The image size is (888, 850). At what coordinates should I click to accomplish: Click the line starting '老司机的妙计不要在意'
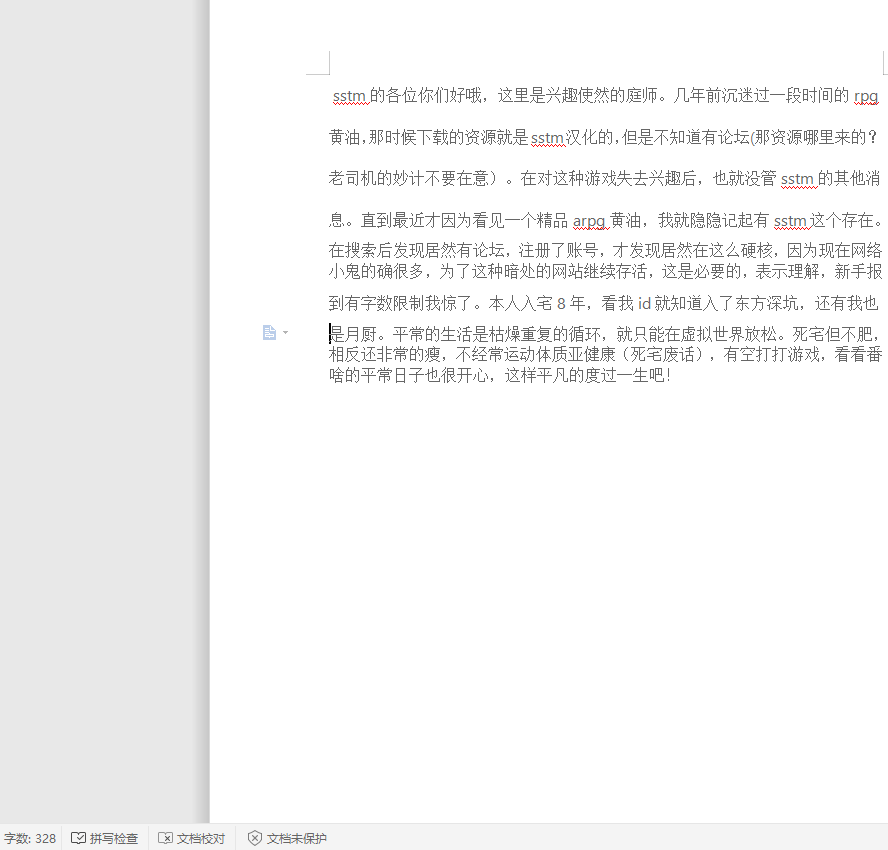point(604,178)
